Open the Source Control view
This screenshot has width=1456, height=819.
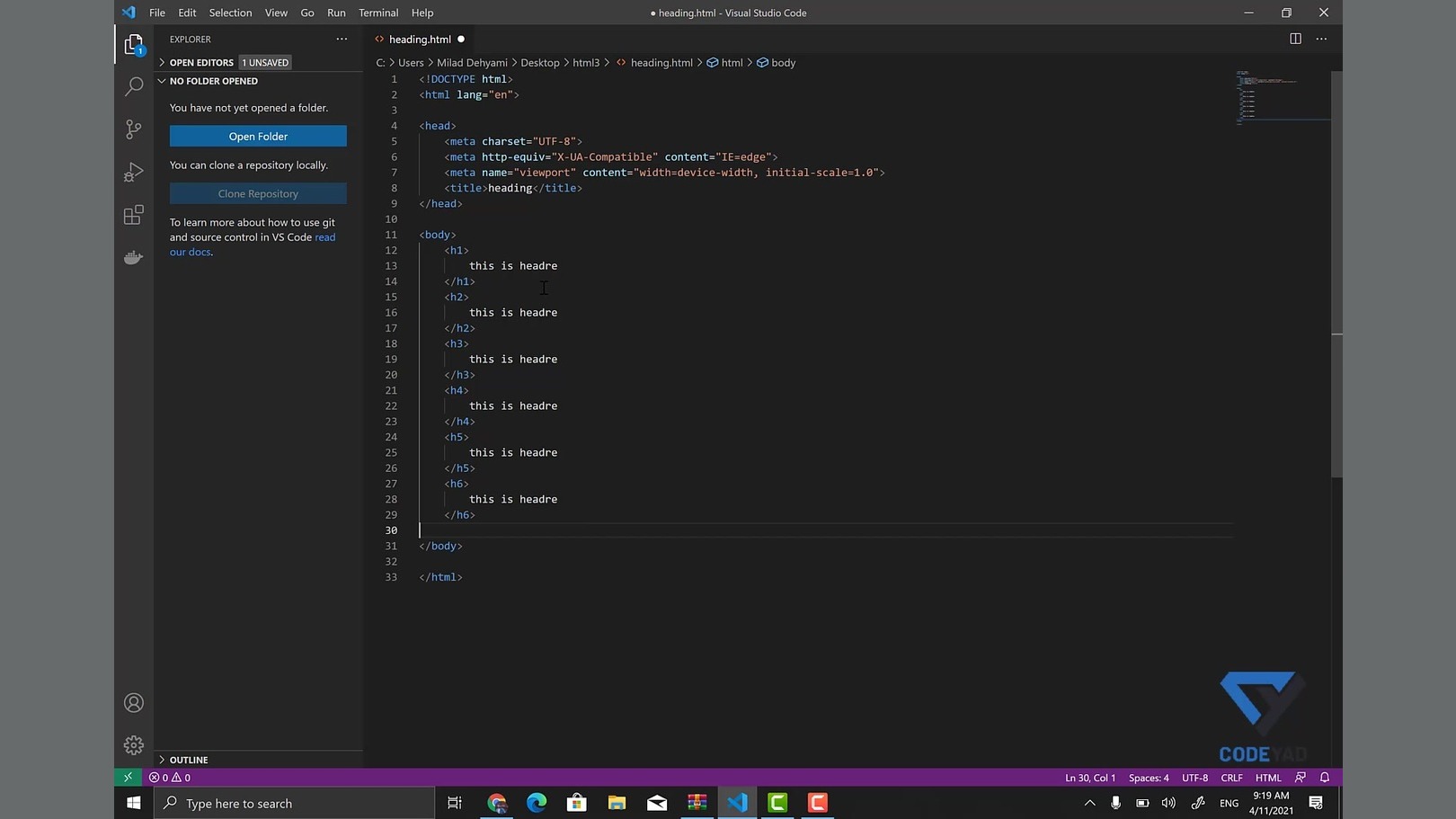[134, 129]
